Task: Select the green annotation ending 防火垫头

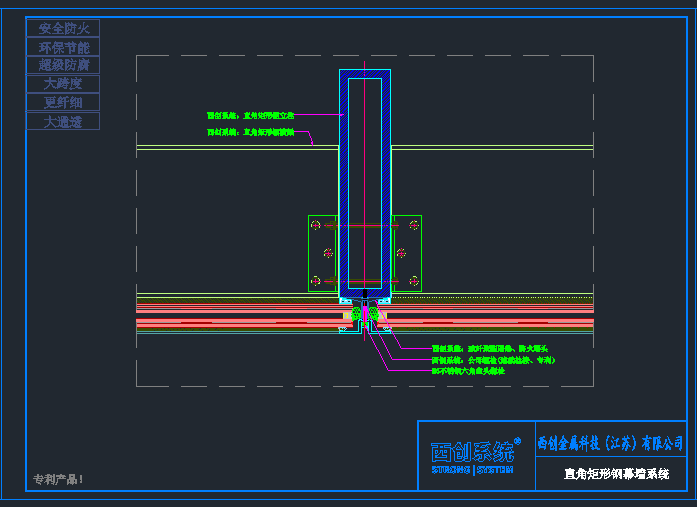Action: [490, 348]
